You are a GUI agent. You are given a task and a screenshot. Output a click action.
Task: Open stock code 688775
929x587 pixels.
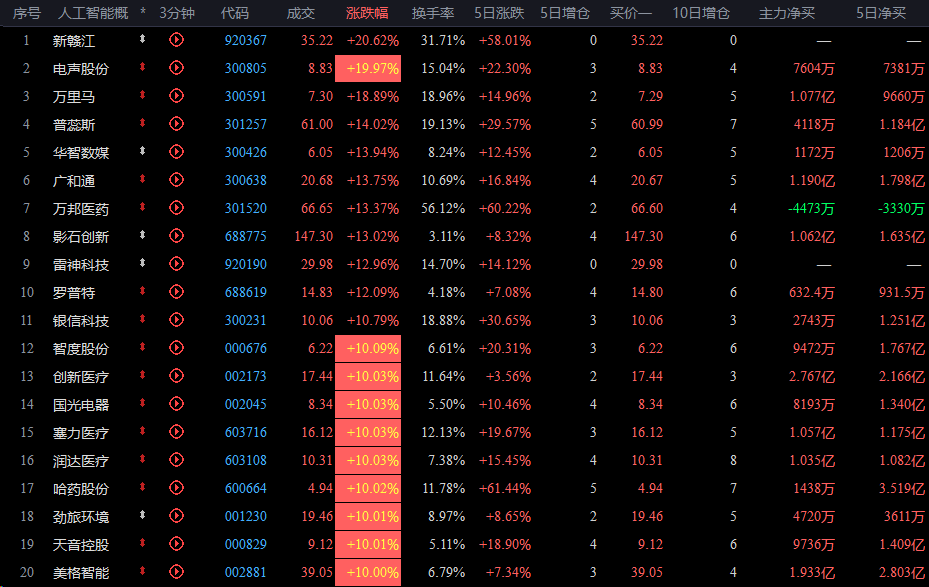tap(245, 236)
